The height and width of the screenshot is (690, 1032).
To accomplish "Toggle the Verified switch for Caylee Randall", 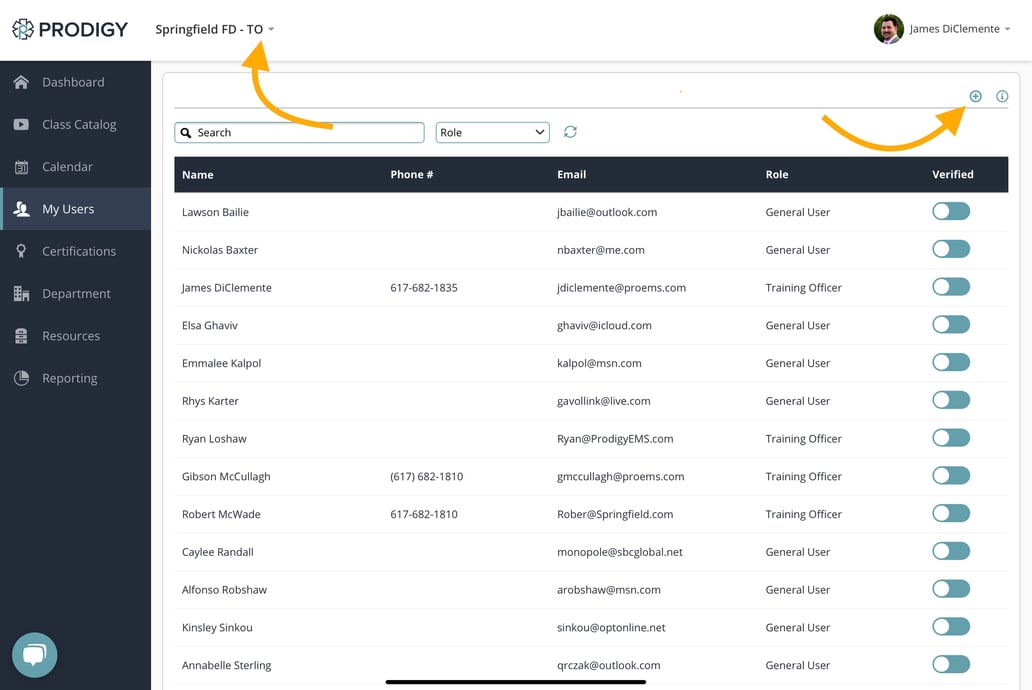I will tap(950, 550).
